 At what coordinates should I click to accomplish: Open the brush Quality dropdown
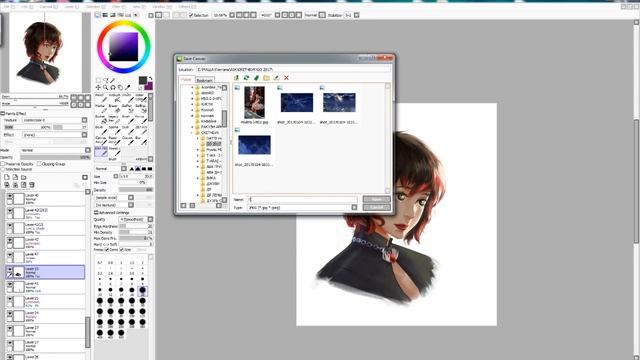150,220
